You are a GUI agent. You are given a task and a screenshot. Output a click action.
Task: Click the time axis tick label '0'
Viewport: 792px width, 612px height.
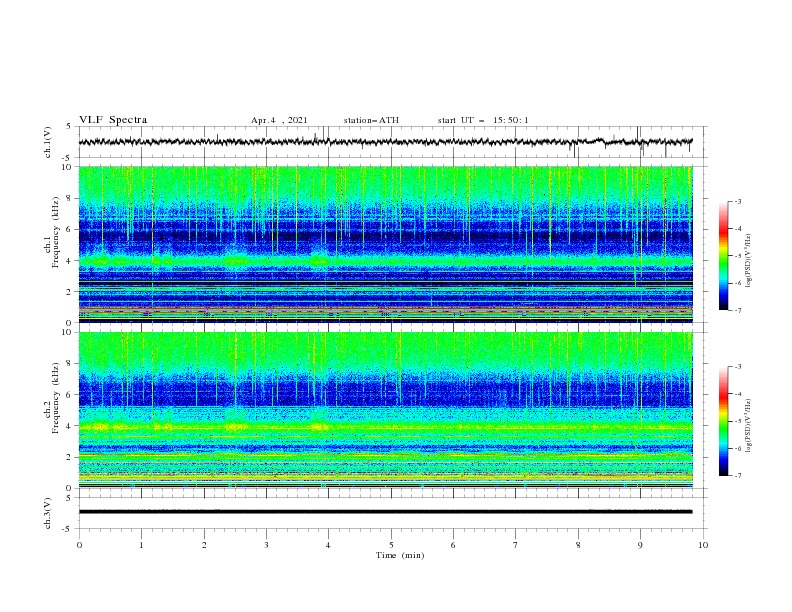(x=79, y=545)
